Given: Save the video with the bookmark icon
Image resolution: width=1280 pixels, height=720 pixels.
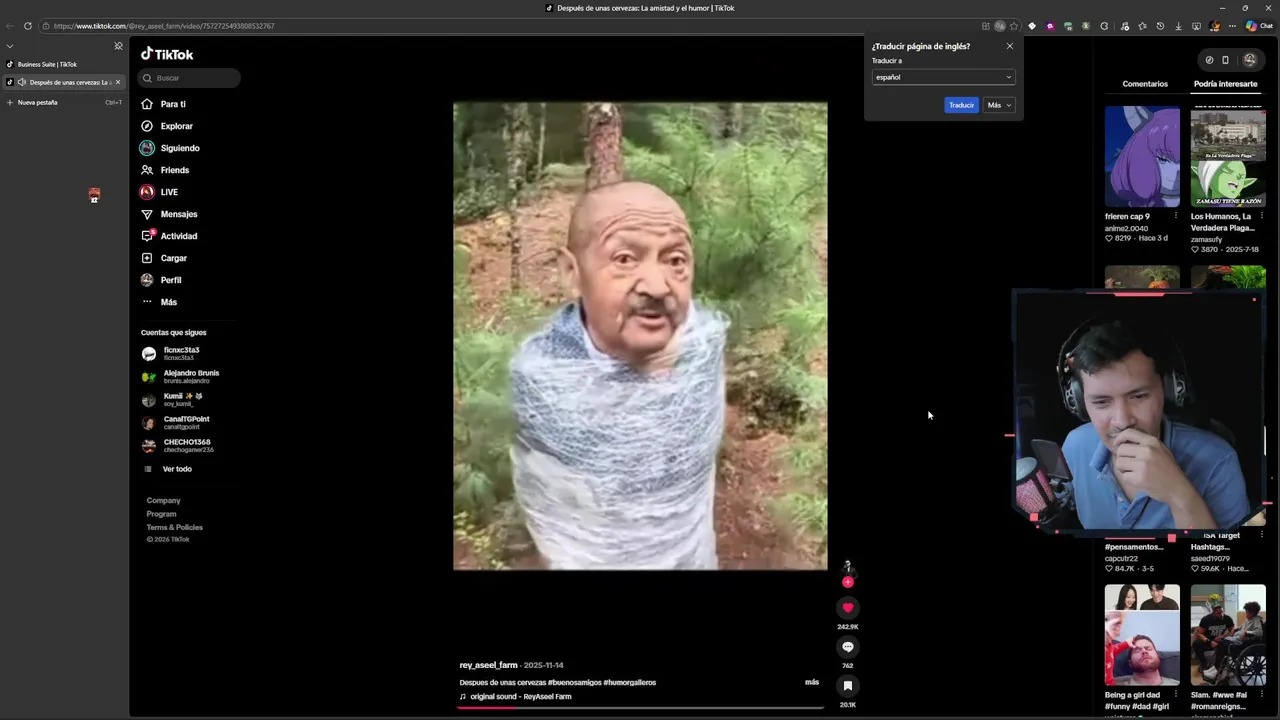Looking at the screenshot, I should 847,686.
